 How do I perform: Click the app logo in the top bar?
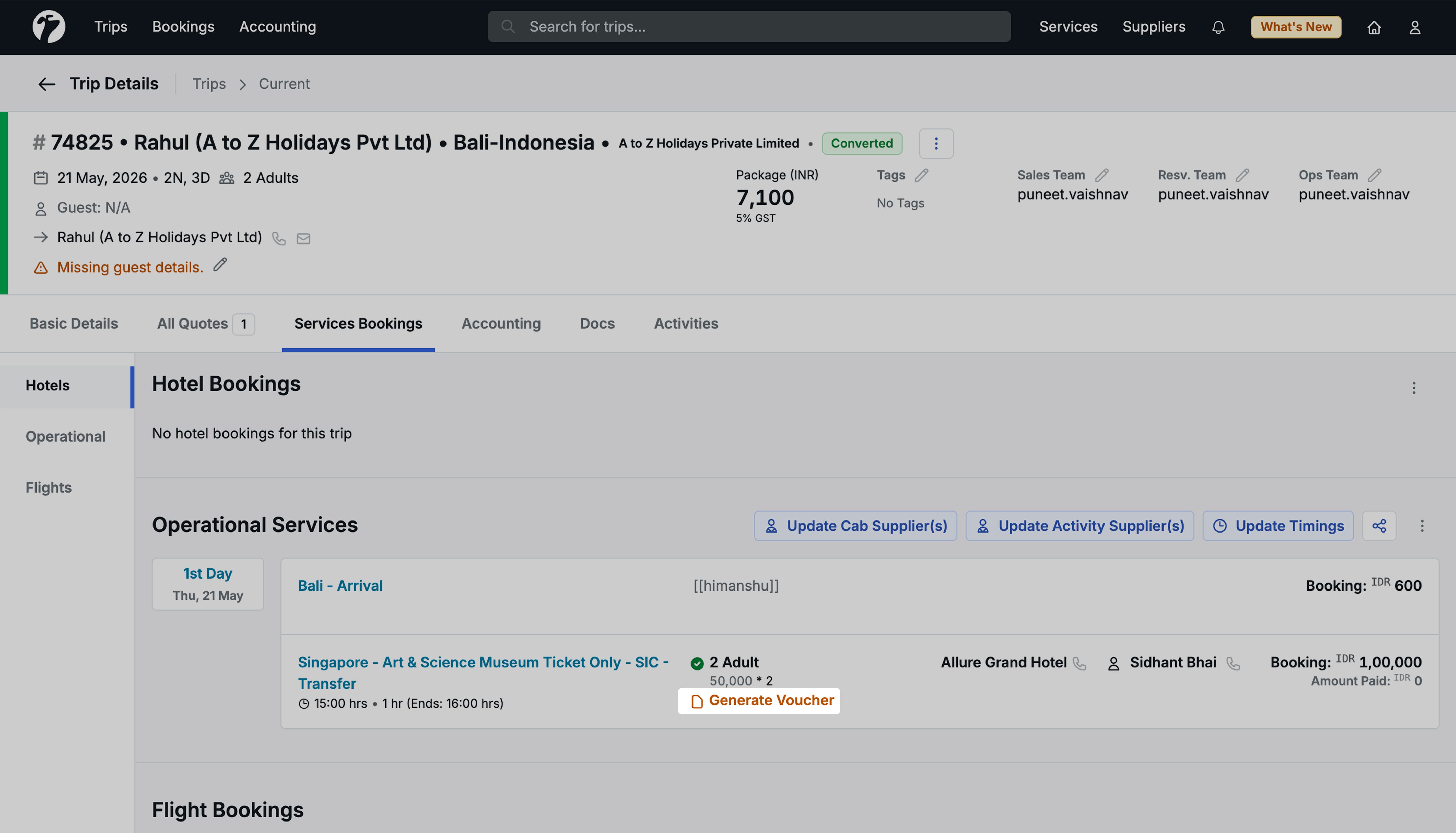click(49, 27)
